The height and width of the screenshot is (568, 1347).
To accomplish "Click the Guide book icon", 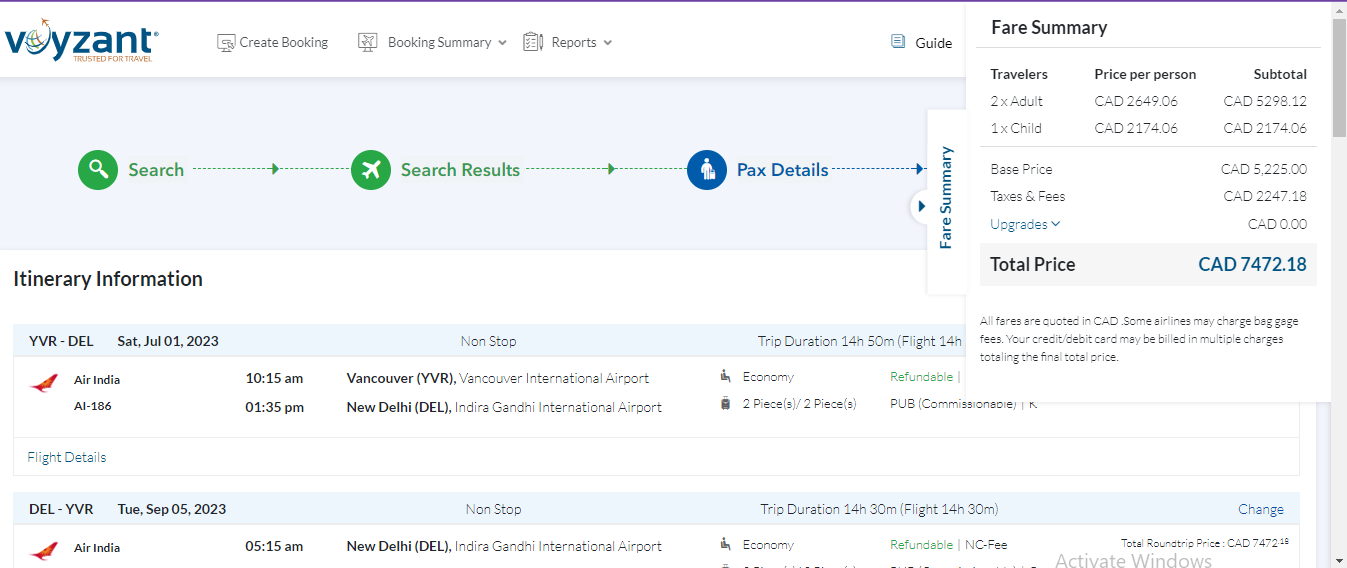I will (x=898, y=42).
